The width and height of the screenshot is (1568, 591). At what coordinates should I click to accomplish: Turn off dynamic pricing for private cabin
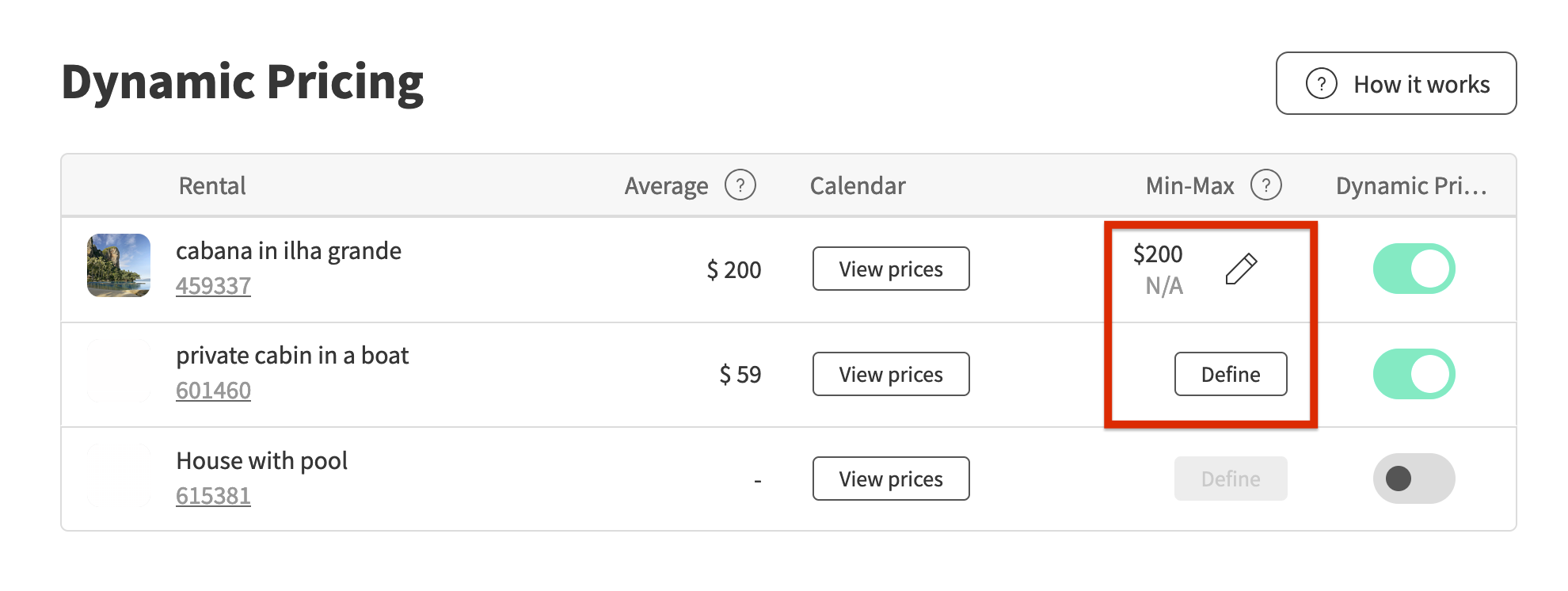(1414, 374)
